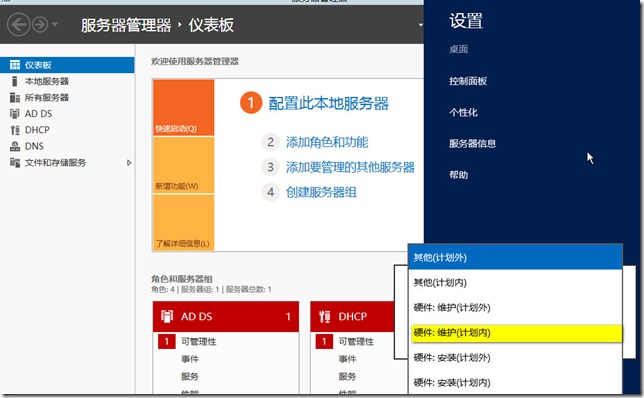
Task: Click the 所有服务器 sidebar icon
Action: click(15, 97)
